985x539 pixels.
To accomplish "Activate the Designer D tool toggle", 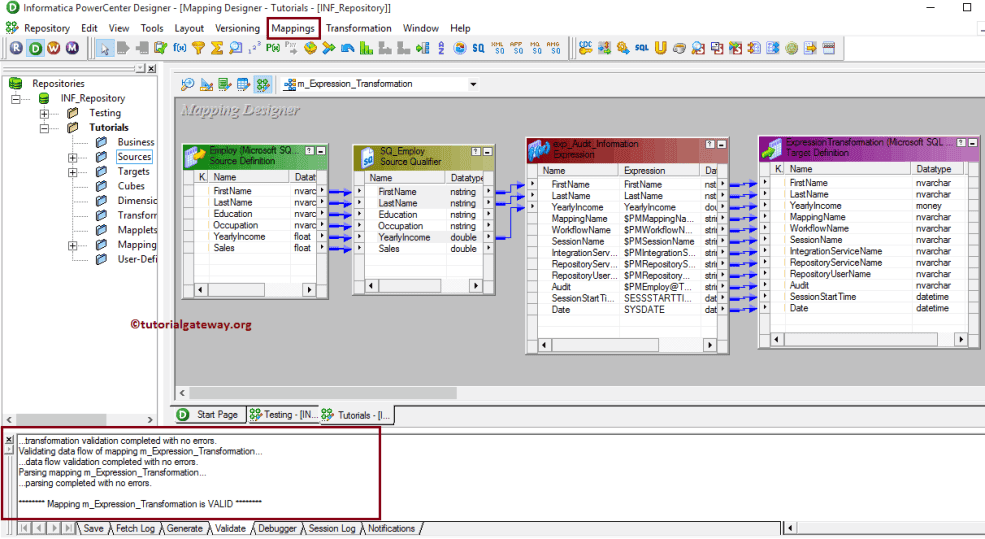I will coord(35,48).
